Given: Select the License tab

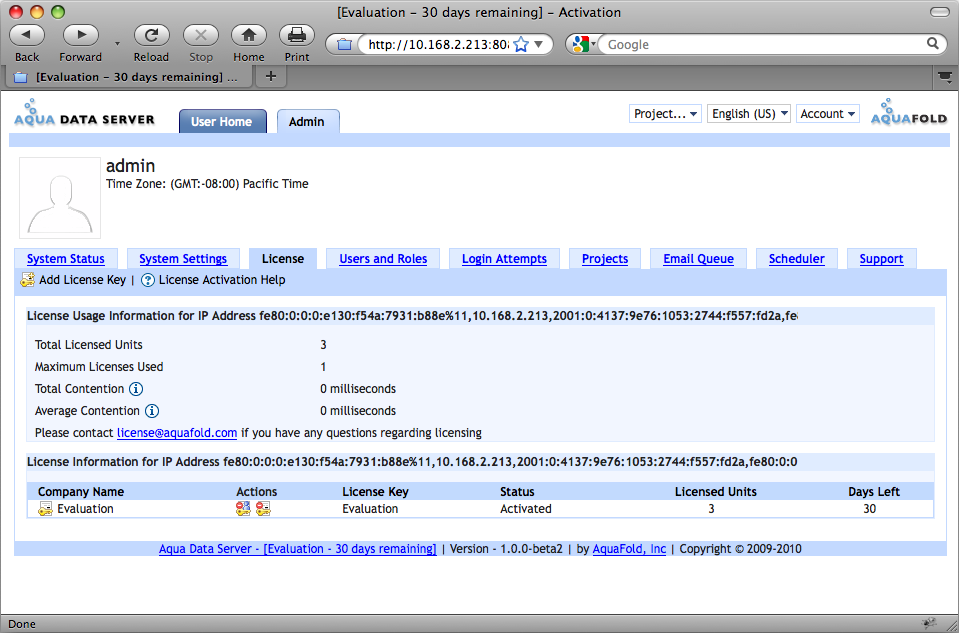Looking at the screenshot, I should point(283,259).
